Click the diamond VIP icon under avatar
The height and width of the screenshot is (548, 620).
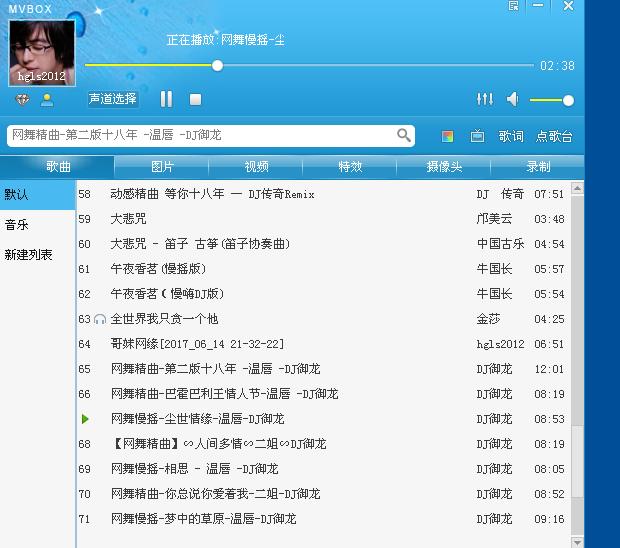click(x=22, y=100)
